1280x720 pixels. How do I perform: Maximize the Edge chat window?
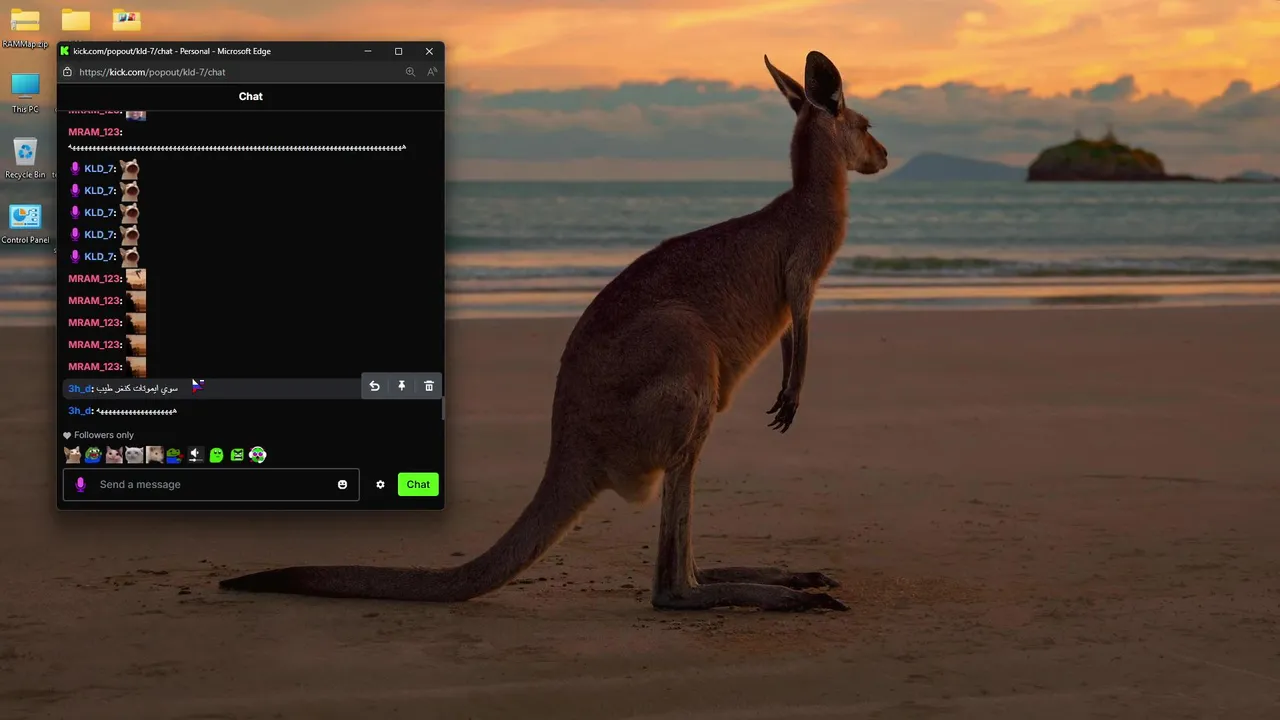[x=398, y=51]
